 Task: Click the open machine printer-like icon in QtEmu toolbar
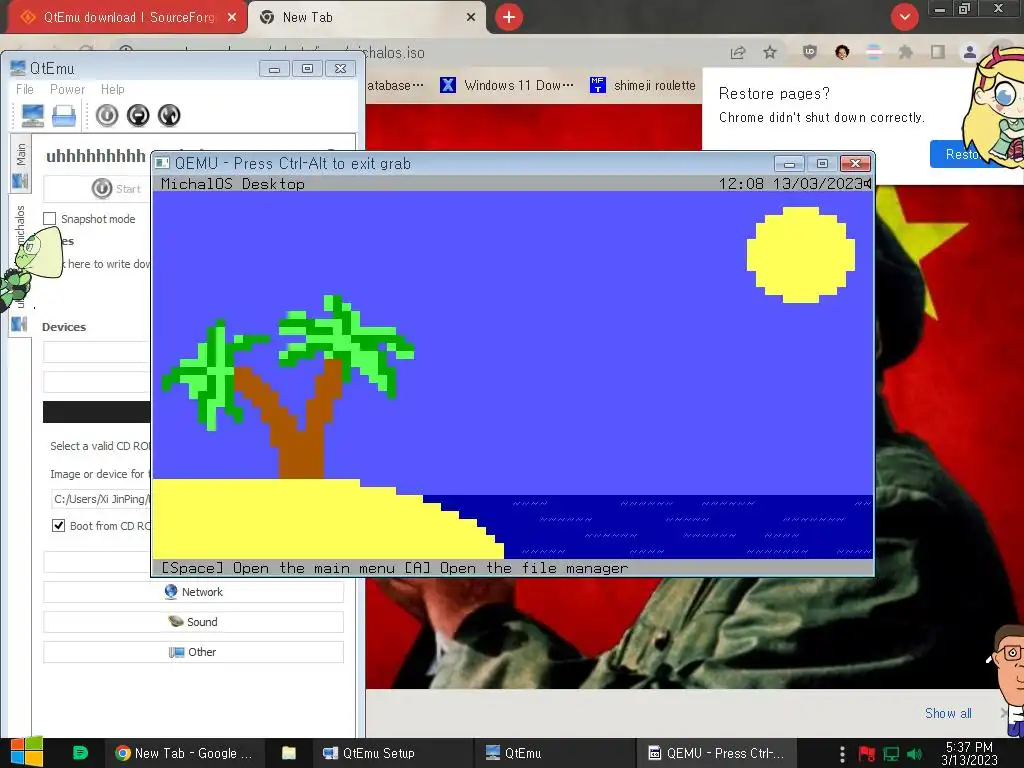(x=64, y=116)
